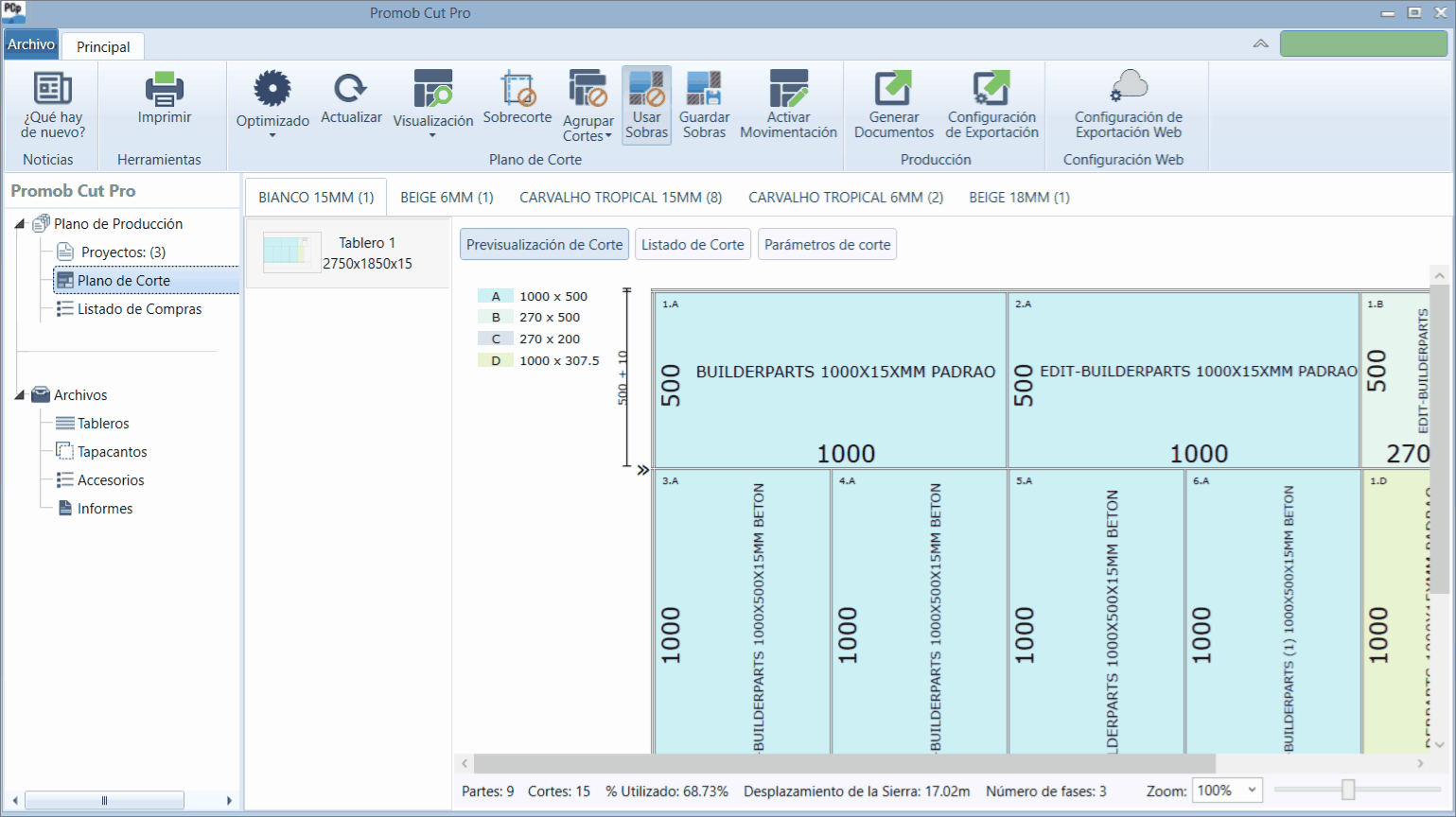
Task: Click the horizontal scrollbar of the cut preview
Action: pos(844,763)
